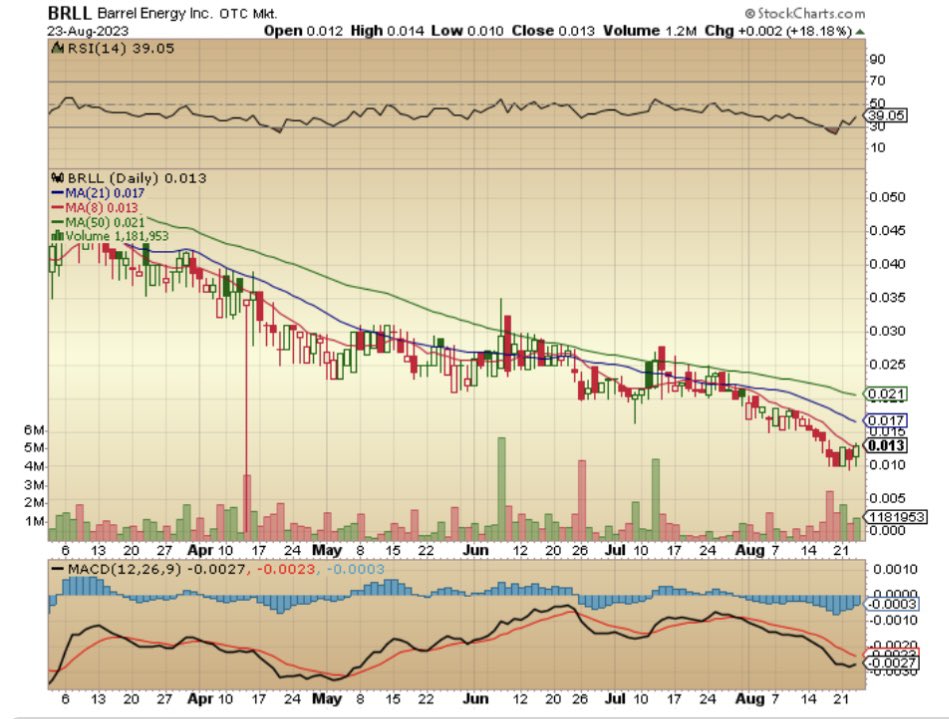Click the High 0.014 value

pos(387,31)
